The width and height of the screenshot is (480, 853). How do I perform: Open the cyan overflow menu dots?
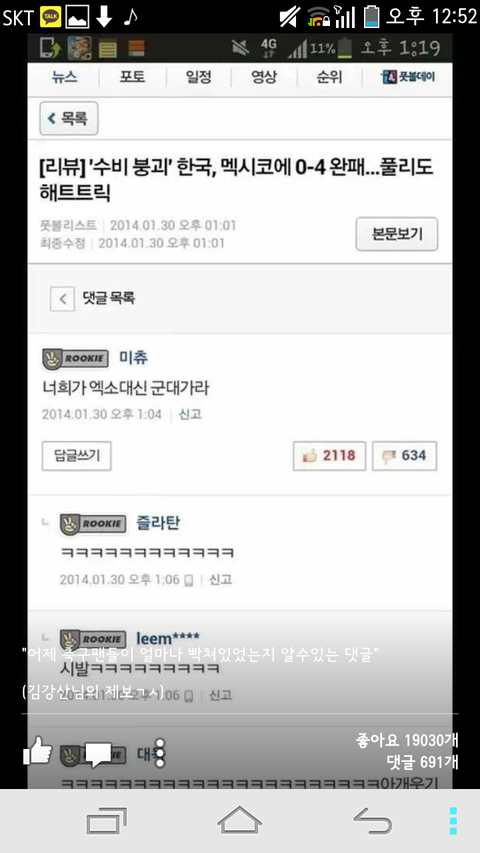[x=453, y=821]
